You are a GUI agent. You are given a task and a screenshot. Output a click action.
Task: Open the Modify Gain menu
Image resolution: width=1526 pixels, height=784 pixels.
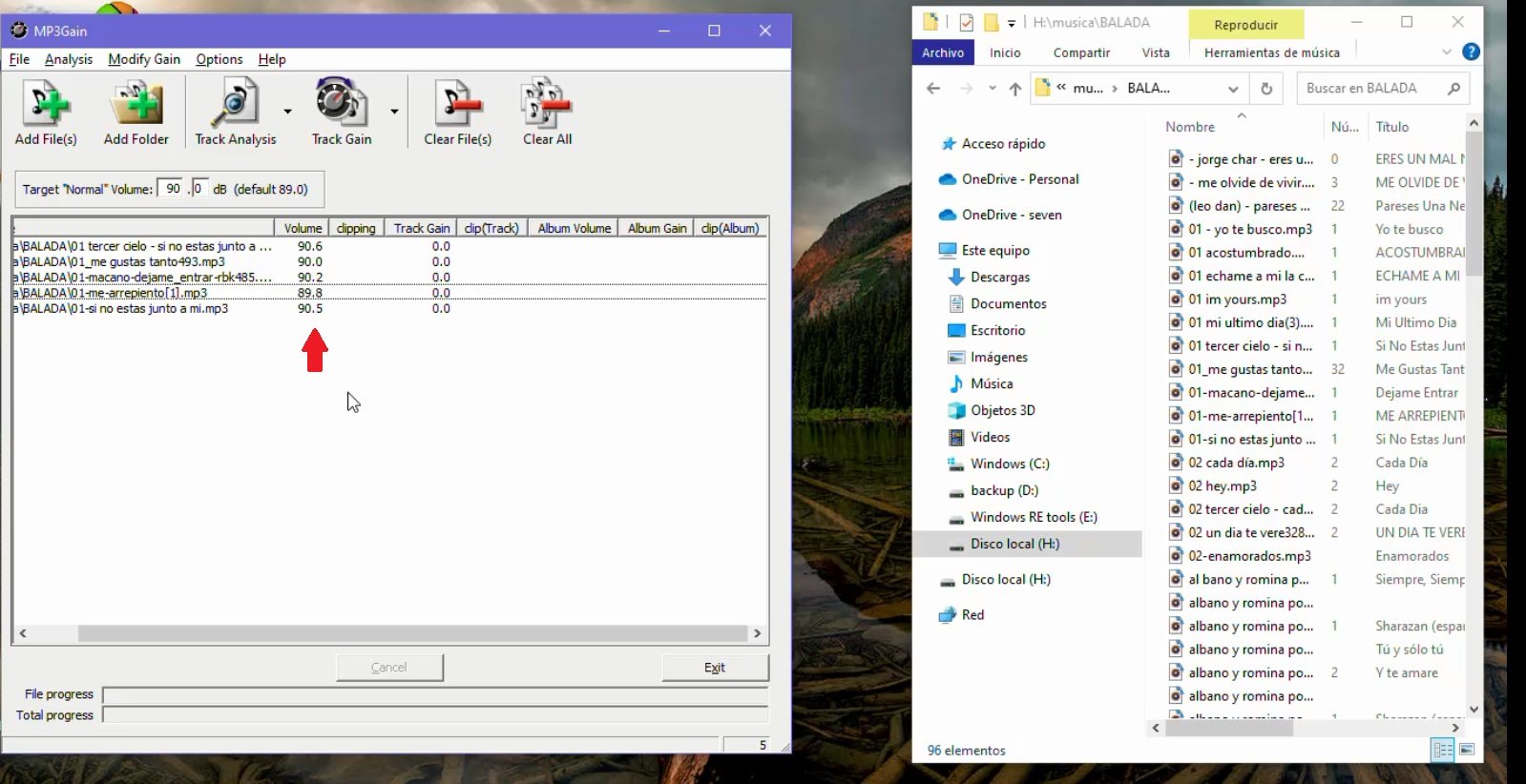click(x=144, y=59)
